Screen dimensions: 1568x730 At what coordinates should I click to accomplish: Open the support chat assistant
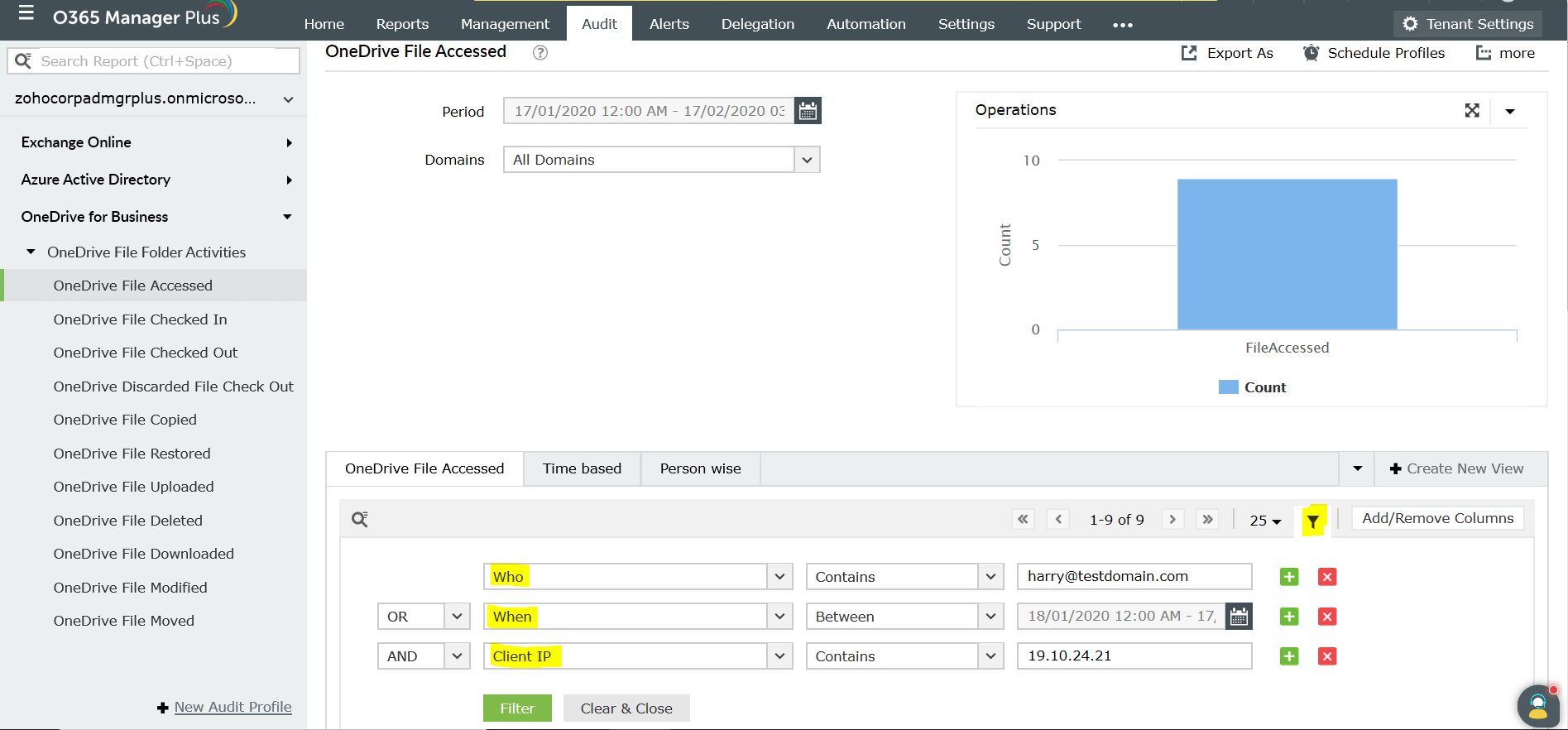1538,706
